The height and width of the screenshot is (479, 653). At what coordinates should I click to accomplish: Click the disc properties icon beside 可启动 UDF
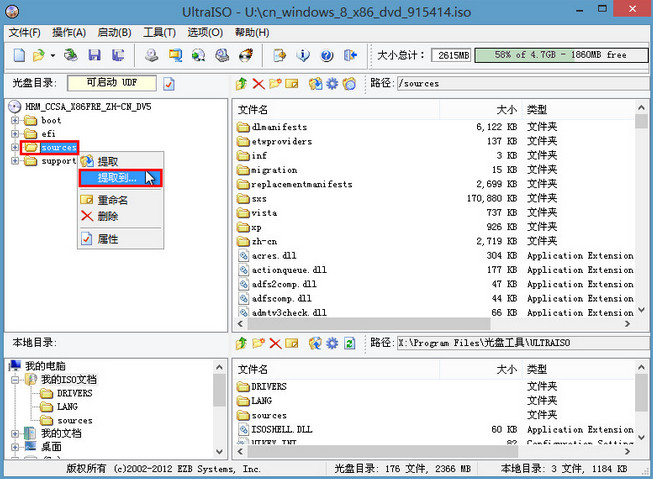click(x=169, y=84)
